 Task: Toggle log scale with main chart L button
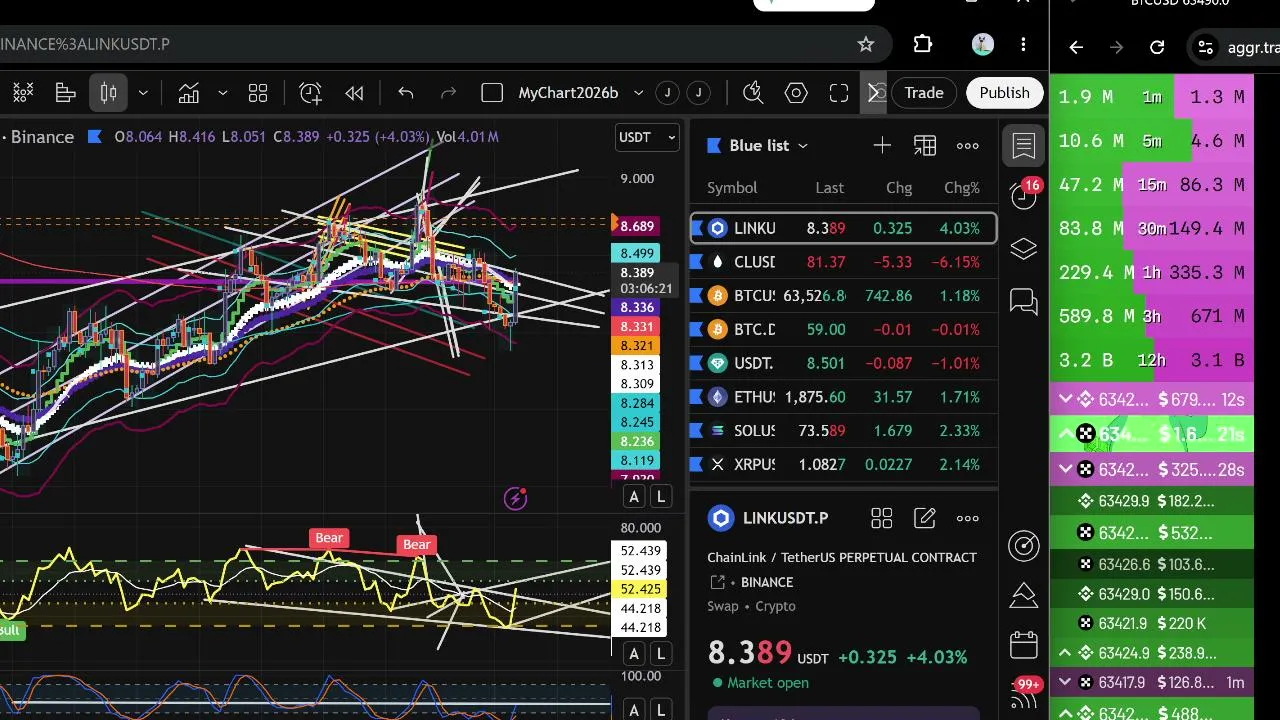tap(661, 497)
